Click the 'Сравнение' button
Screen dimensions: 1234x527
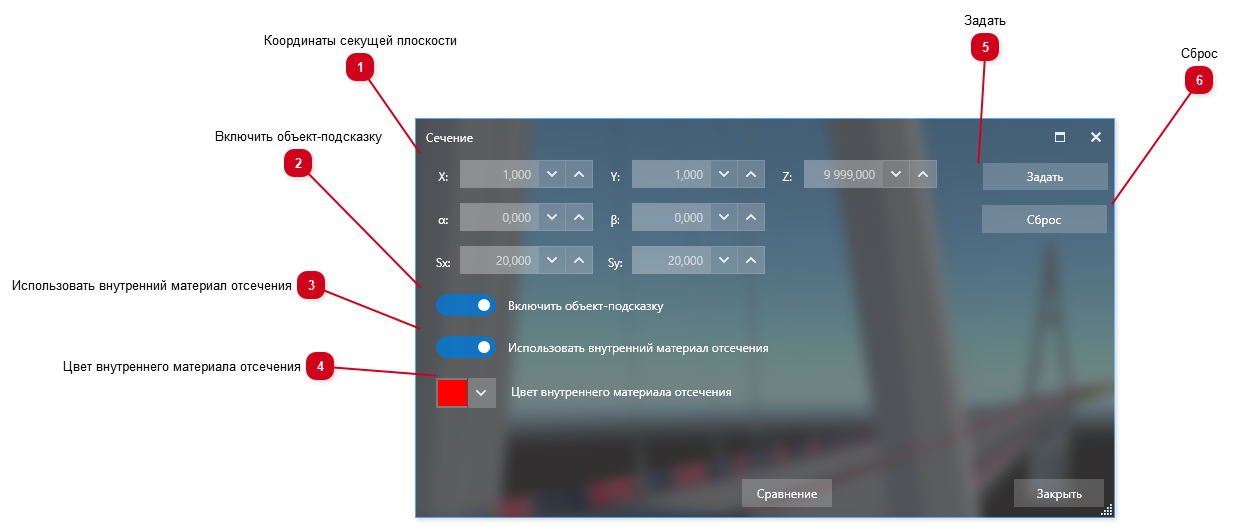pos(787,494)
